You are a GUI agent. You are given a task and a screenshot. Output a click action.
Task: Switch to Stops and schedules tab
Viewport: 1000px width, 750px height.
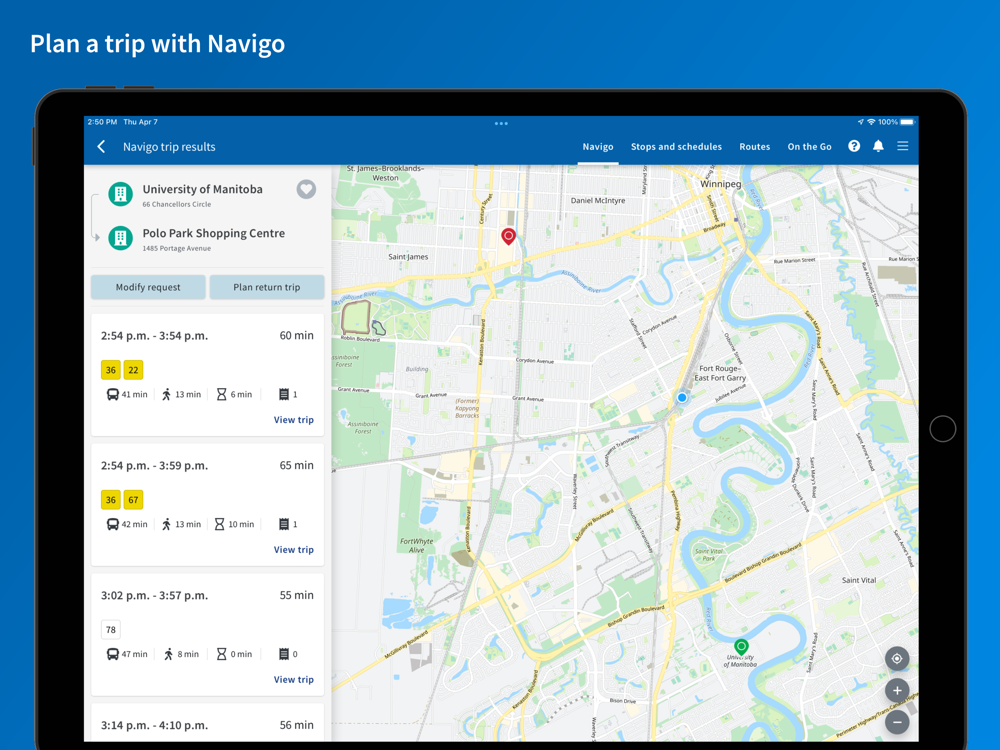point(676,147)
